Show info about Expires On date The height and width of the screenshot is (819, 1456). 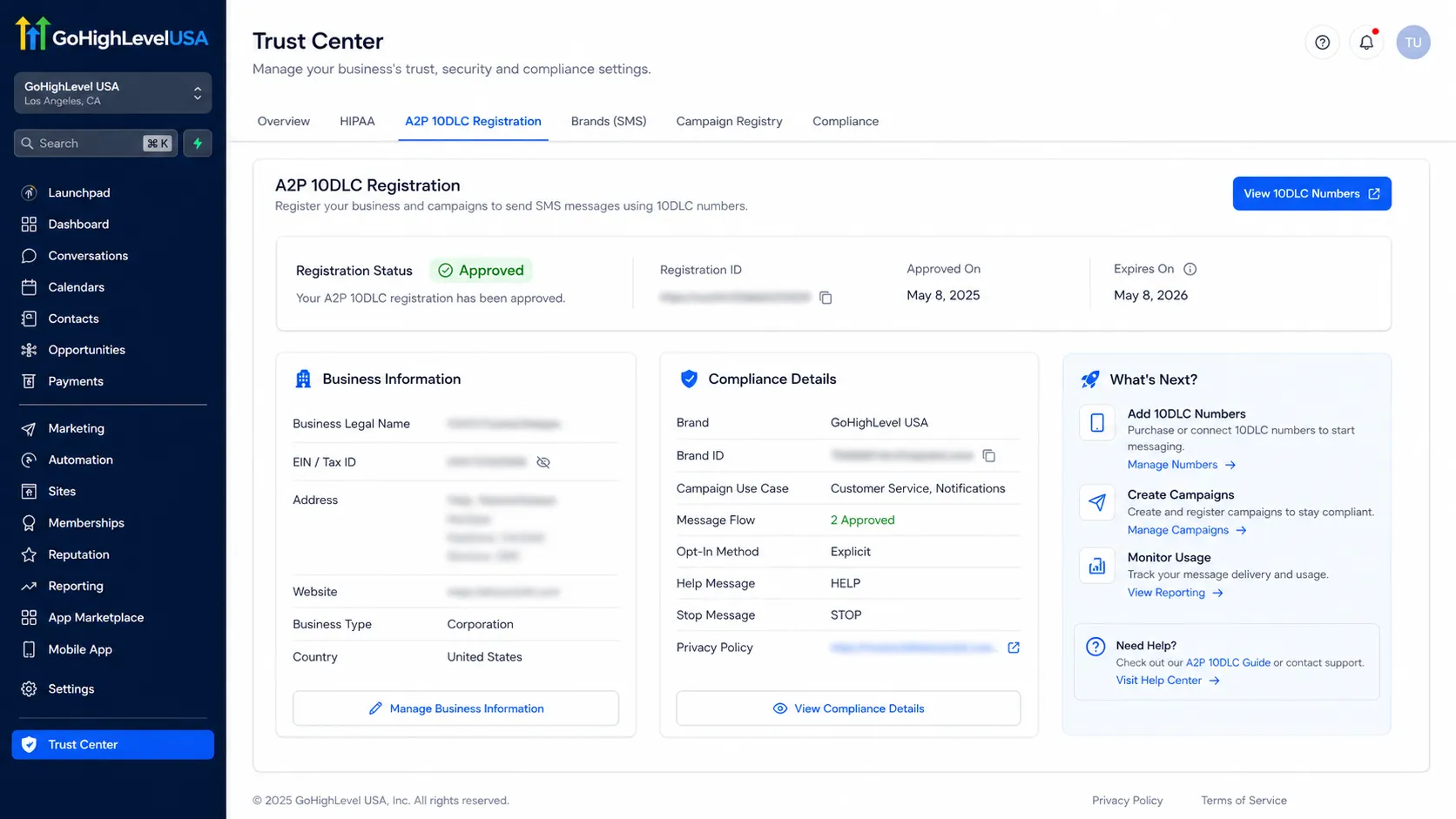[x=1190, y=269]
